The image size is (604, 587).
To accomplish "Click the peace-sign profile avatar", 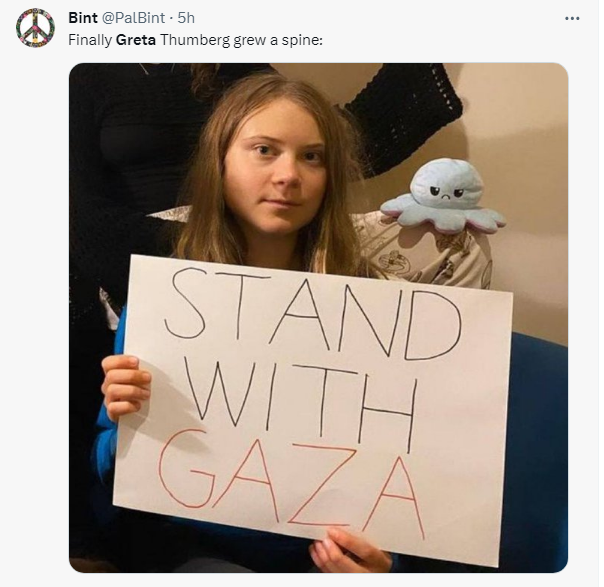I will pos(35,28).
